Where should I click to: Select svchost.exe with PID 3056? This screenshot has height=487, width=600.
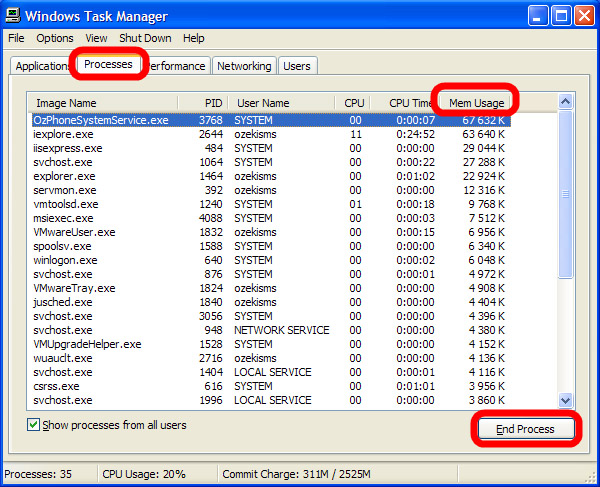click(x=271, y=316)
